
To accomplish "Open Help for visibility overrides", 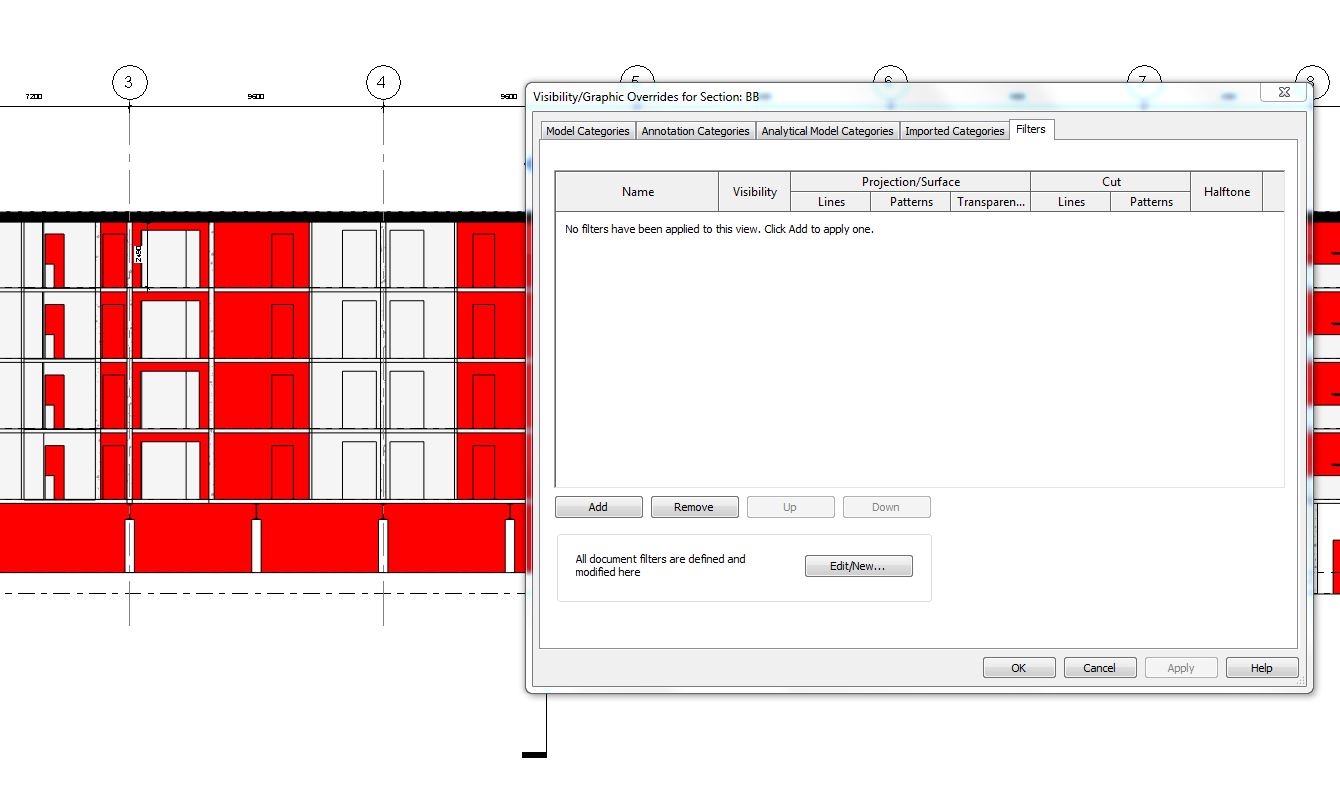I will coord(1262,668).
